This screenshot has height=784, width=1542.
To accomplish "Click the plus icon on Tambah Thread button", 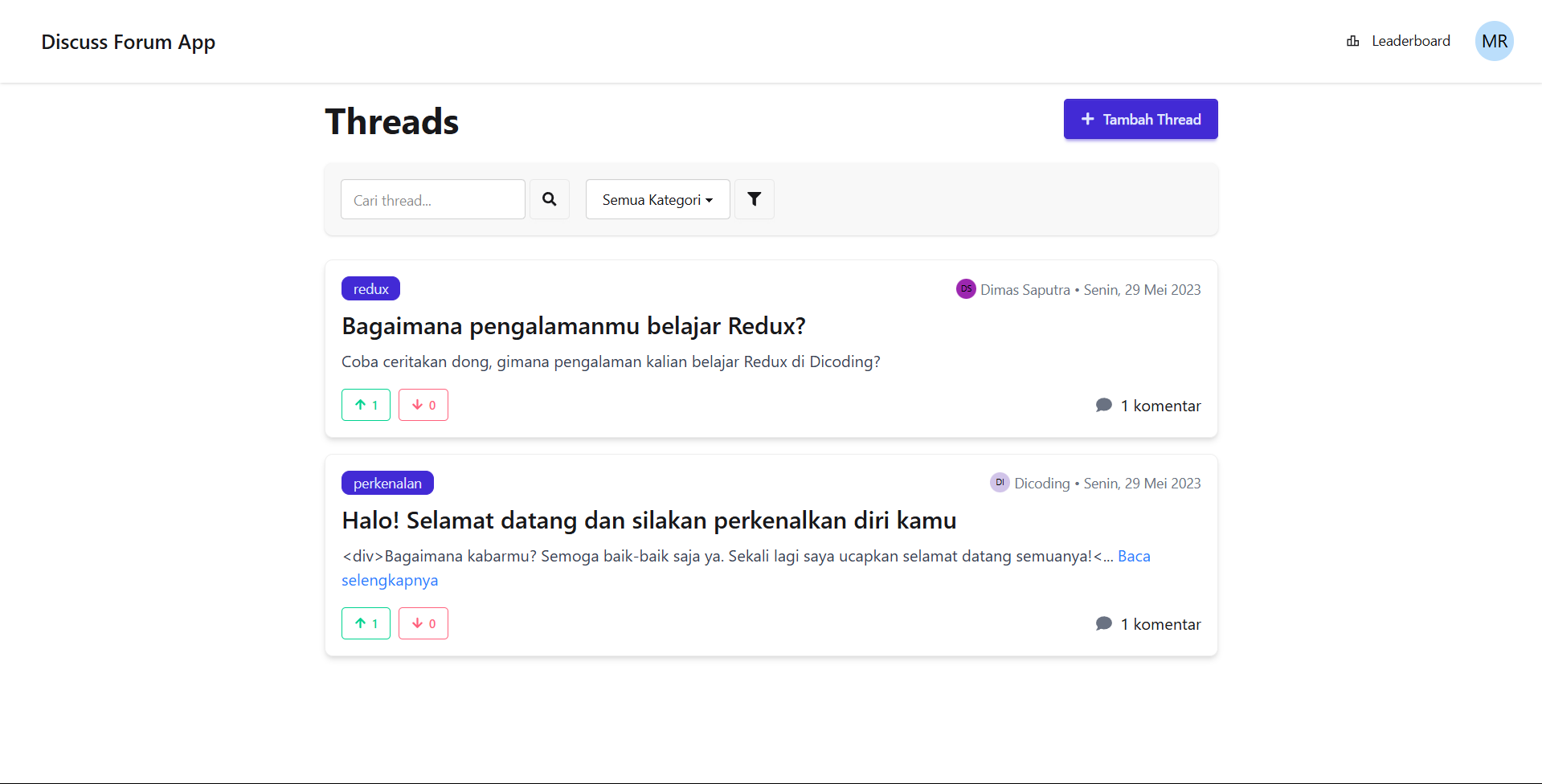I will click(1088, 119).
